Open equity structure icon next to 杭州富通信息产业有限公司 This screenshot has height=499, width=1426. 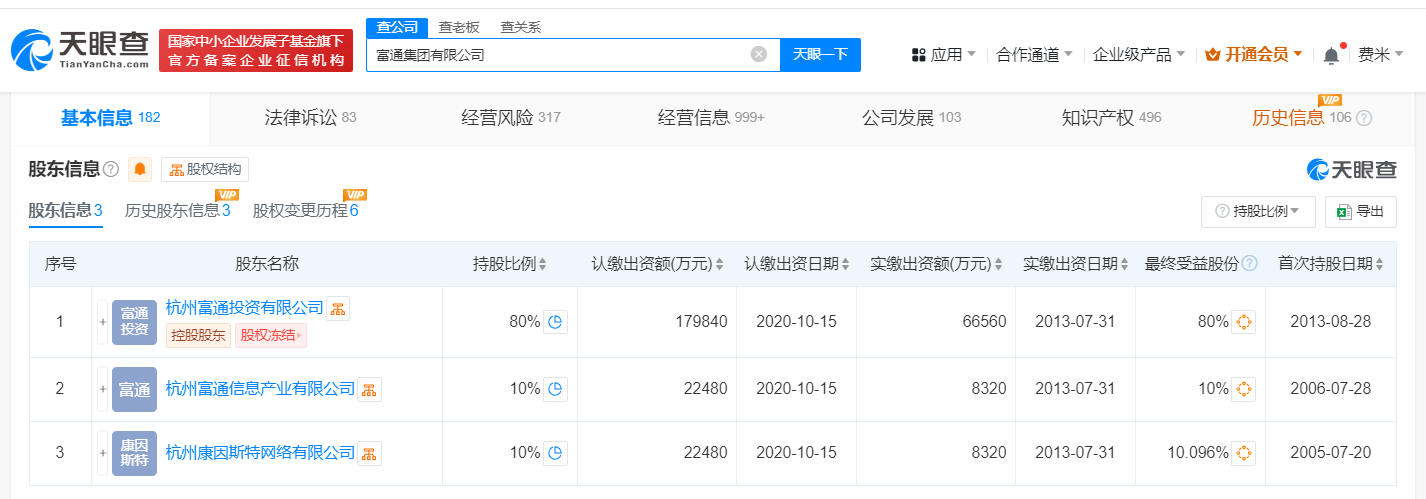coord(370,389)
